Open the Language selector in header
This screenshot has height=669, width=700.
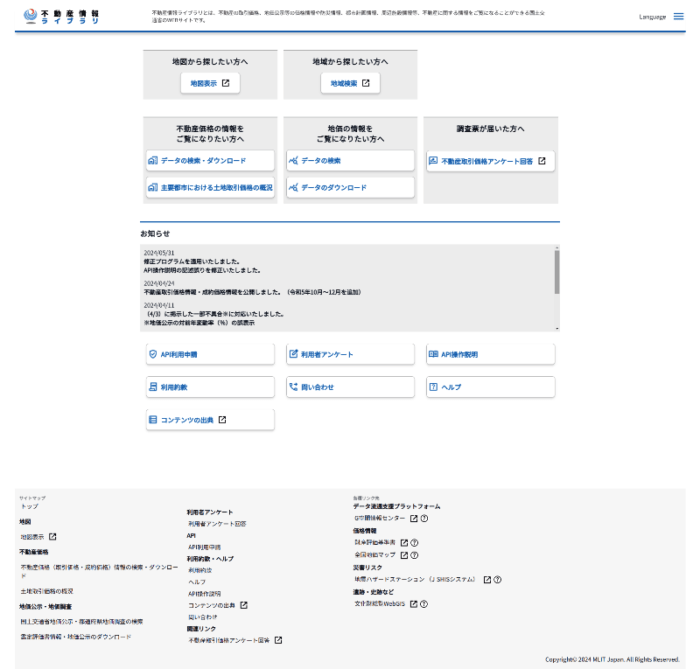click(652, 17)
